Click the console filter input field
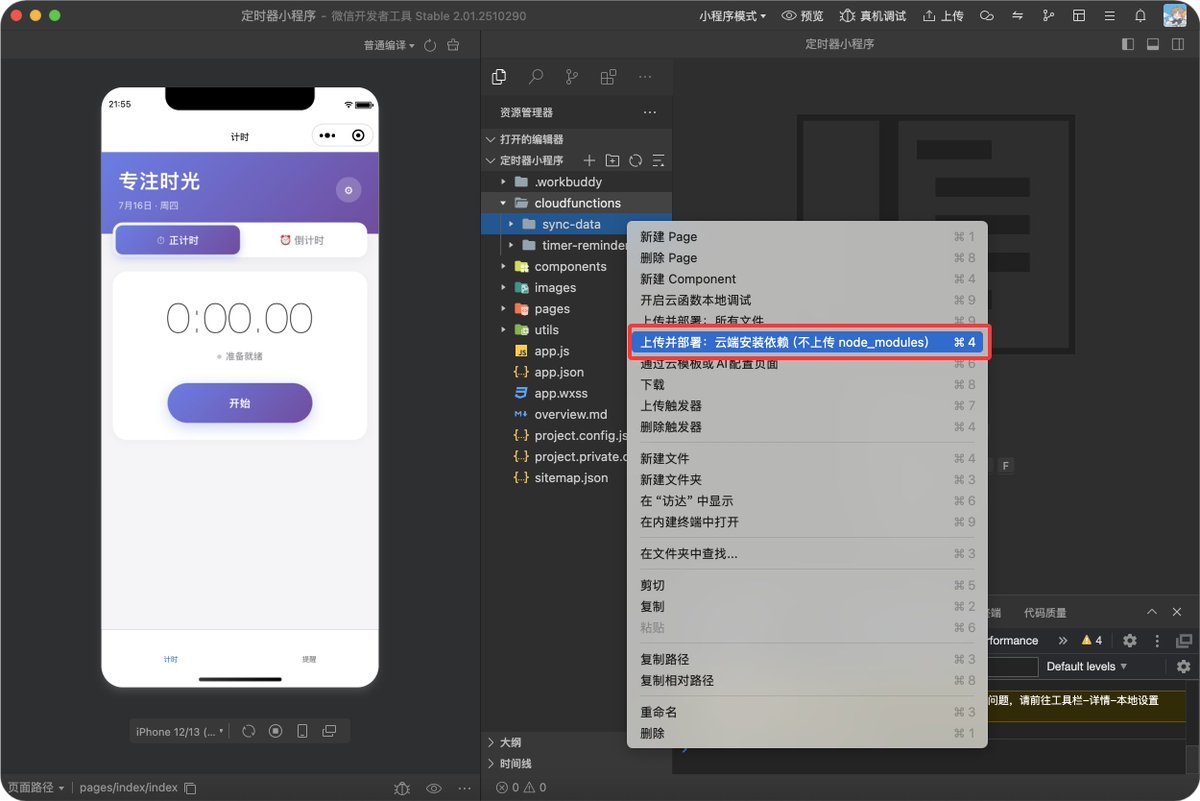Image resolution: width=1200 pixels, height=801 pixels. click(1012, 667)
